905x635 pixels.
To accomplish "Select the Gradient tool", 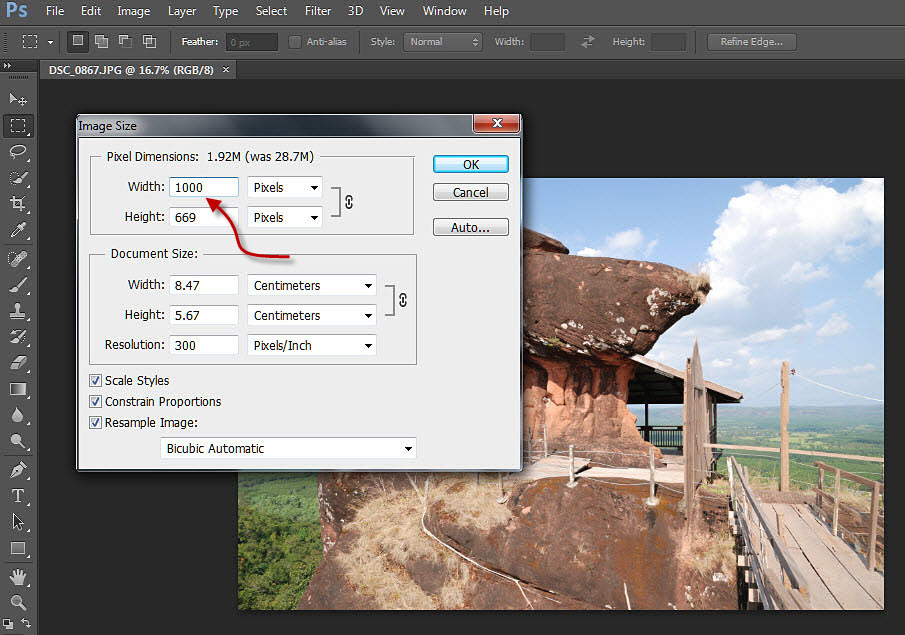I will [18, 390].
